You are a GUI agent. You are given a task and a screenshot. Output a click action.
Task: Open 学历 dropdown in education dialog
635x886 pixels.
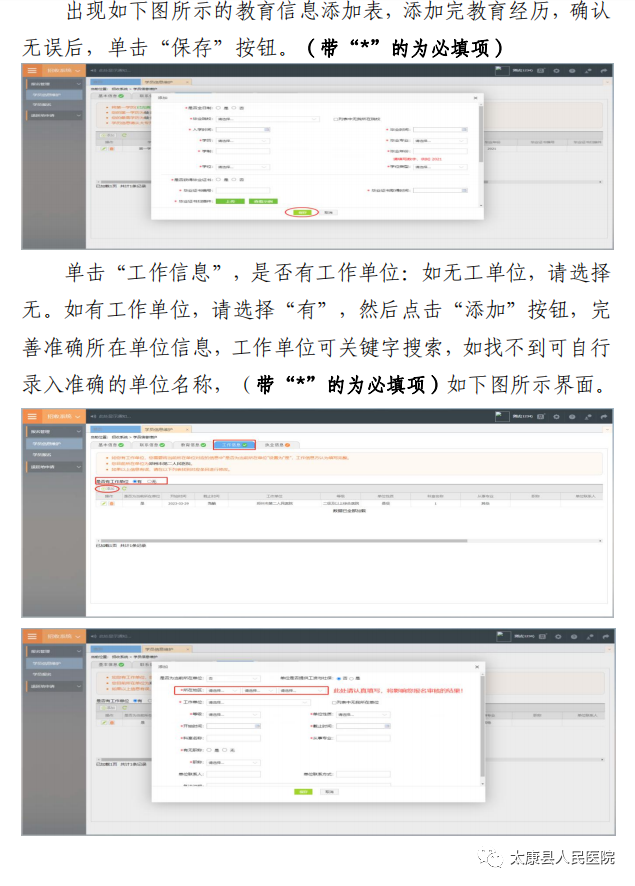(x=242, y=140)
